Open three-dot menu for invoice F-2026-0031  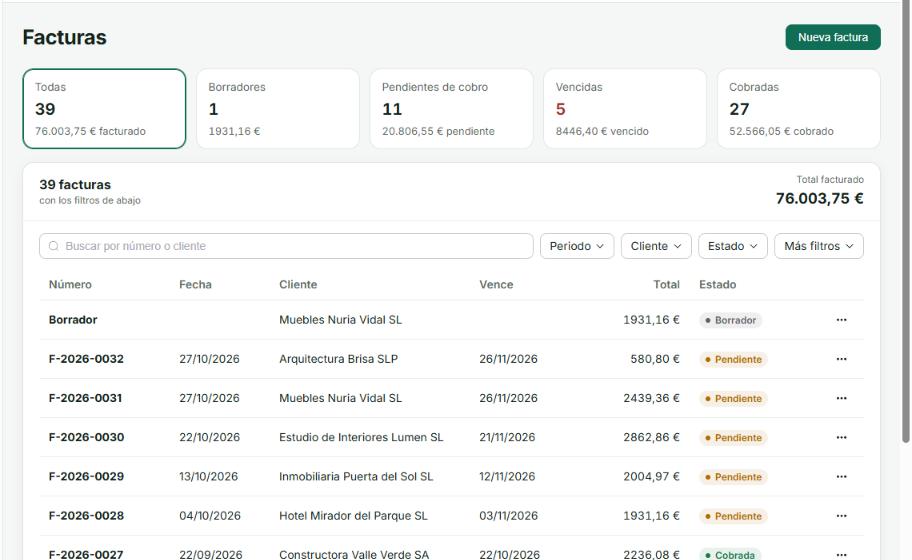click(841, 398)
